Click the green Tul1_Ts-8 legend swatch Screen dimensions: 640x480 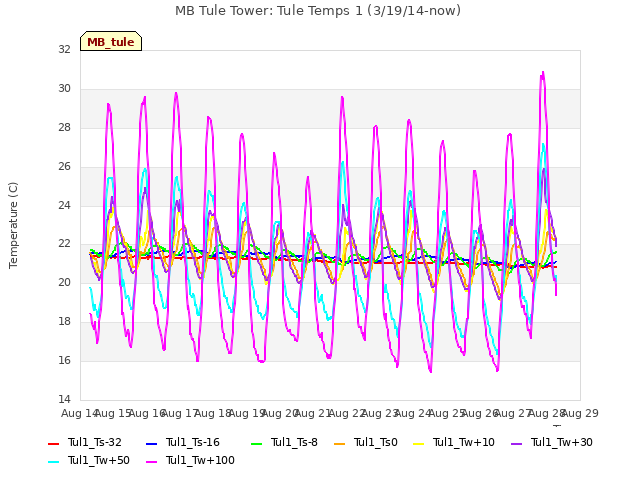pos(256,443)
